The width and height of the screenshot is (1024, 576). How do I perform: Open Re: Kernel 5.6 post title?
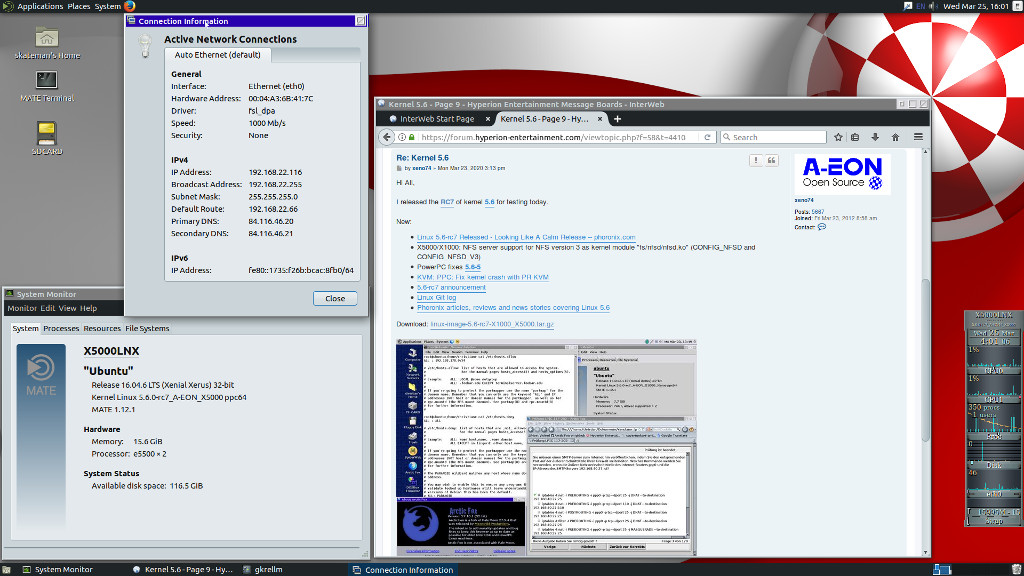(423, 157)
